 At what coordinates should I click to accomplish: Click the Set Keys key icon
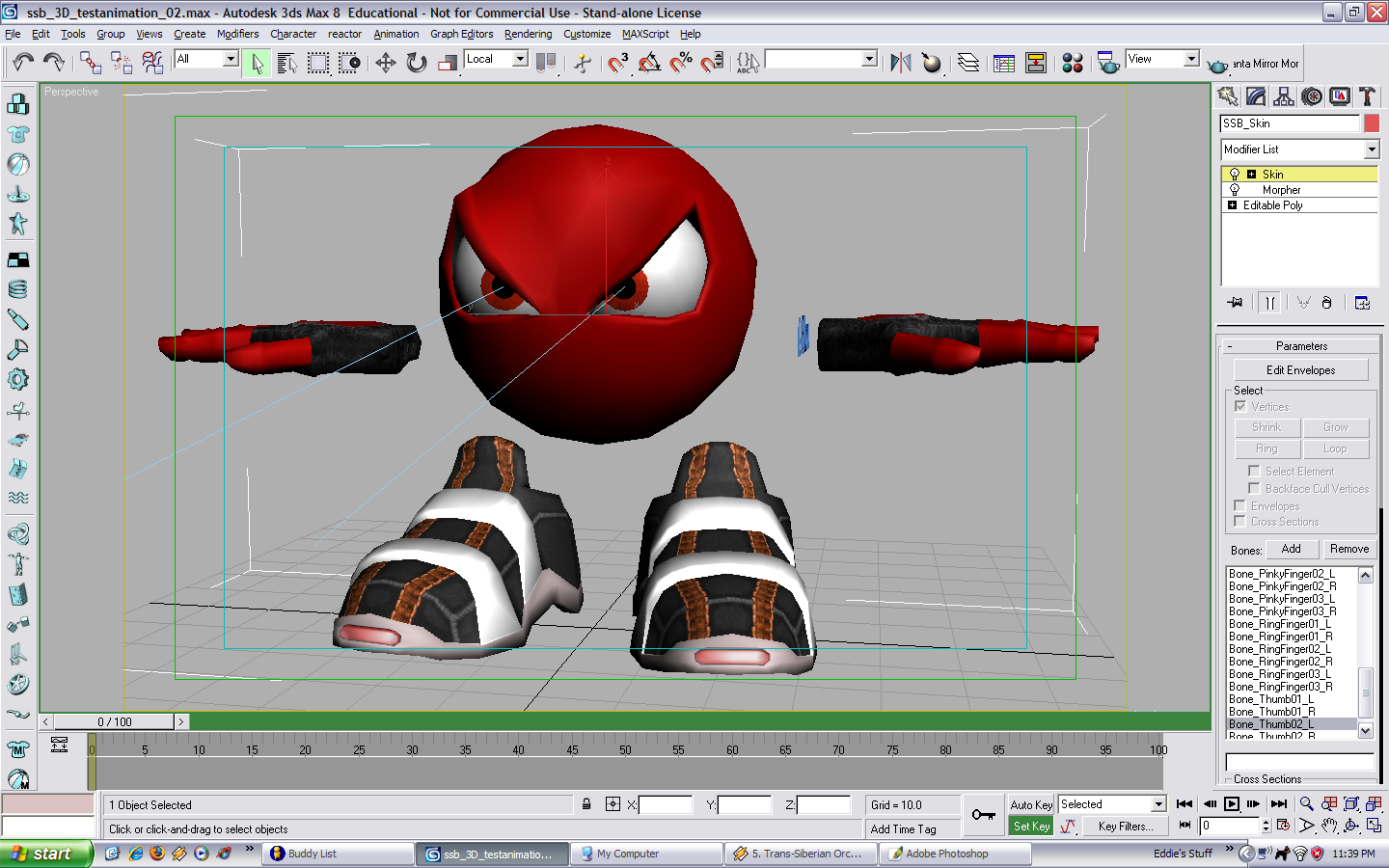(983, 815)
